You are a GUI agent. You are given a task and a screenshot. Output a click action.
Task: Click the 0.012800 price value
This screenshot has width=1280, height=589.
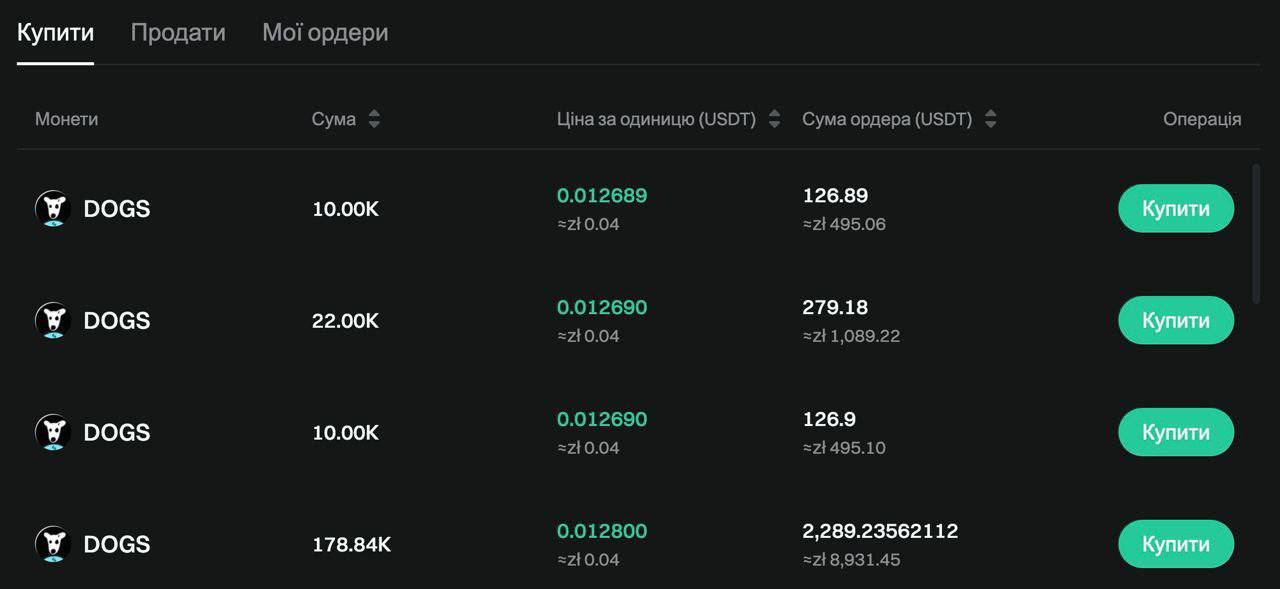[x=602, y=531]
